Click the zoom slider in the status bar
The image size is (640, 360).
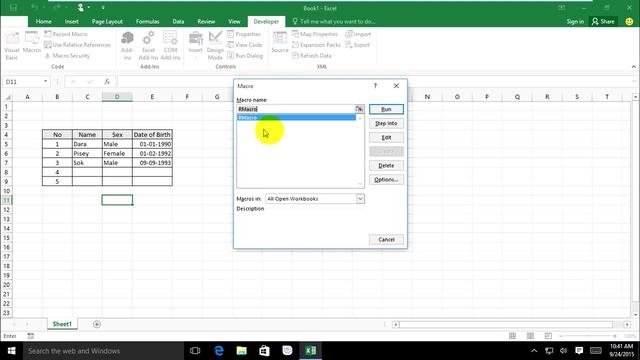tap(589, 336)
